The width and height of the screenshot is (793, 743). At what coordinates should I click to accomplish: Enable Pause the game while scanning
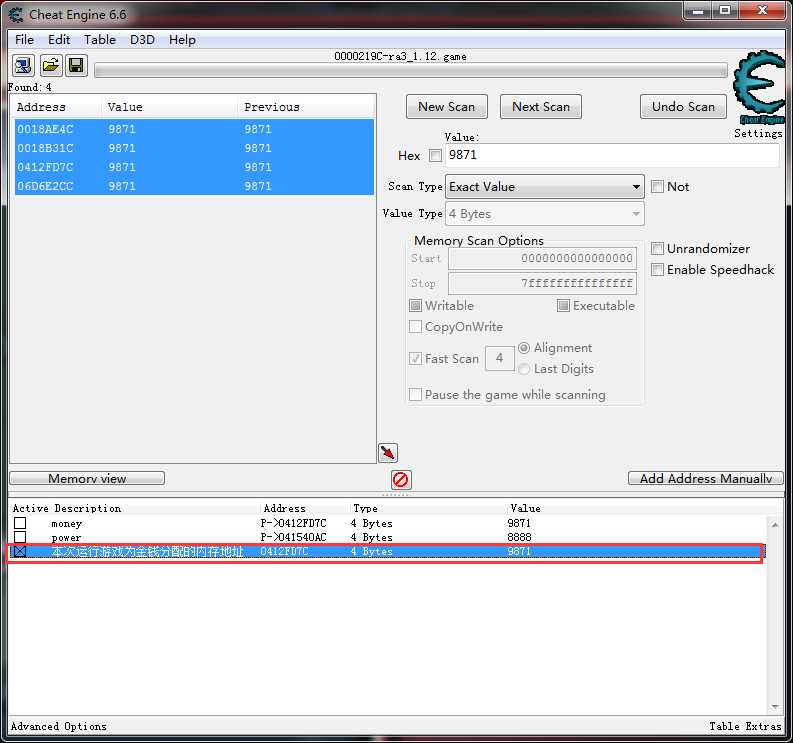tap(415, 395)
